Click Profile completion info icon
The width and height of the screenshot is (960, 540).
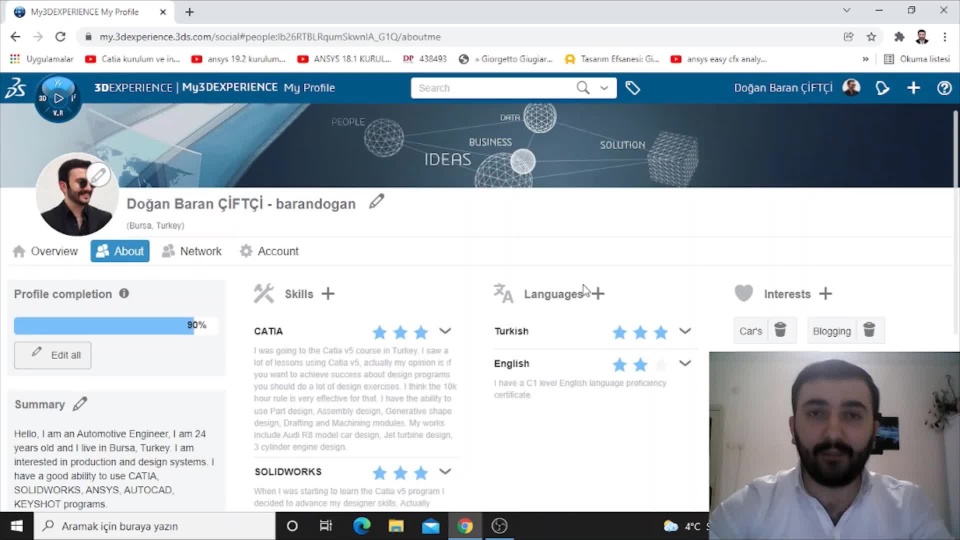coord(124,293)
